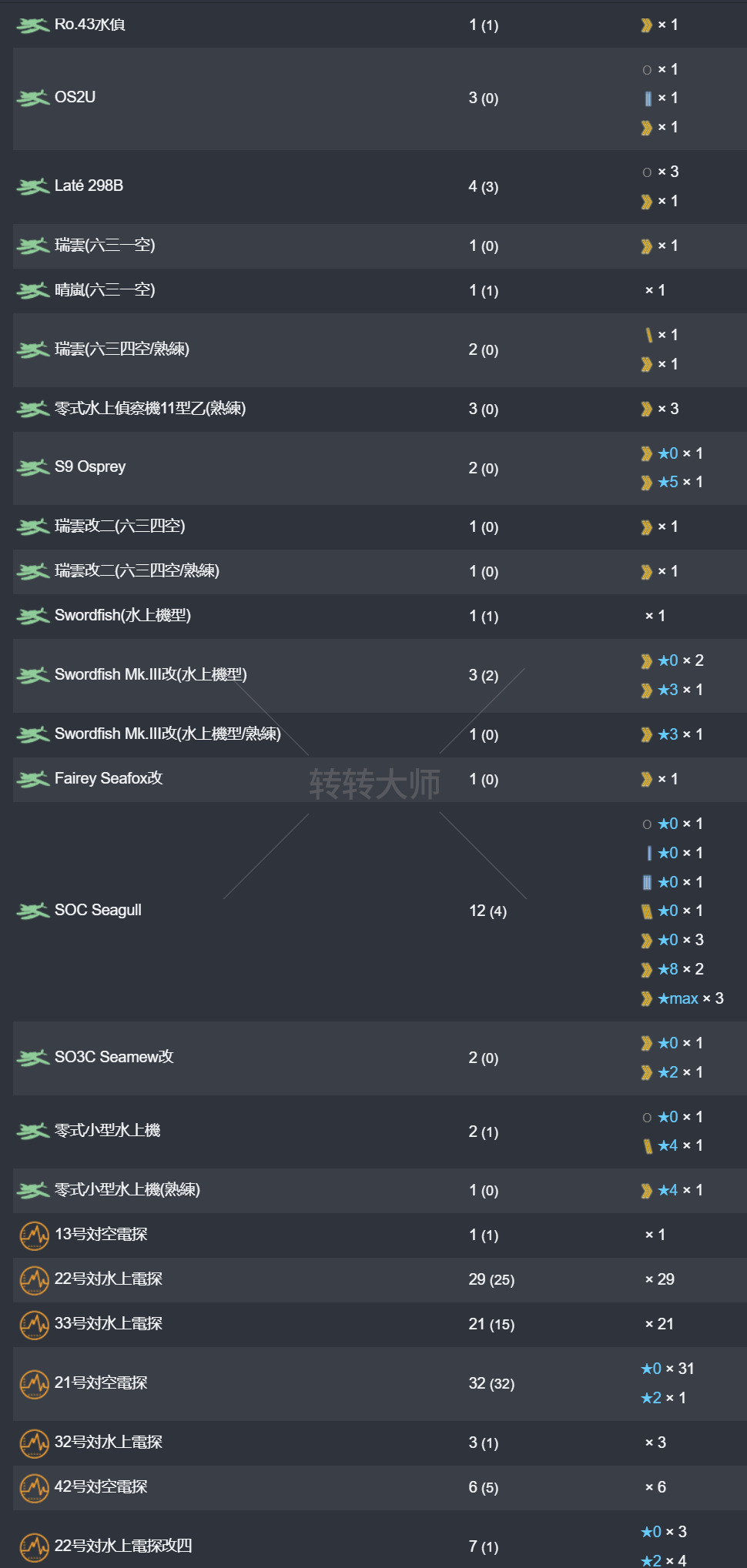Select the Ro.43水偵 equipment name
Viewport: 747px width, 1568px height.
click(90, 25)
